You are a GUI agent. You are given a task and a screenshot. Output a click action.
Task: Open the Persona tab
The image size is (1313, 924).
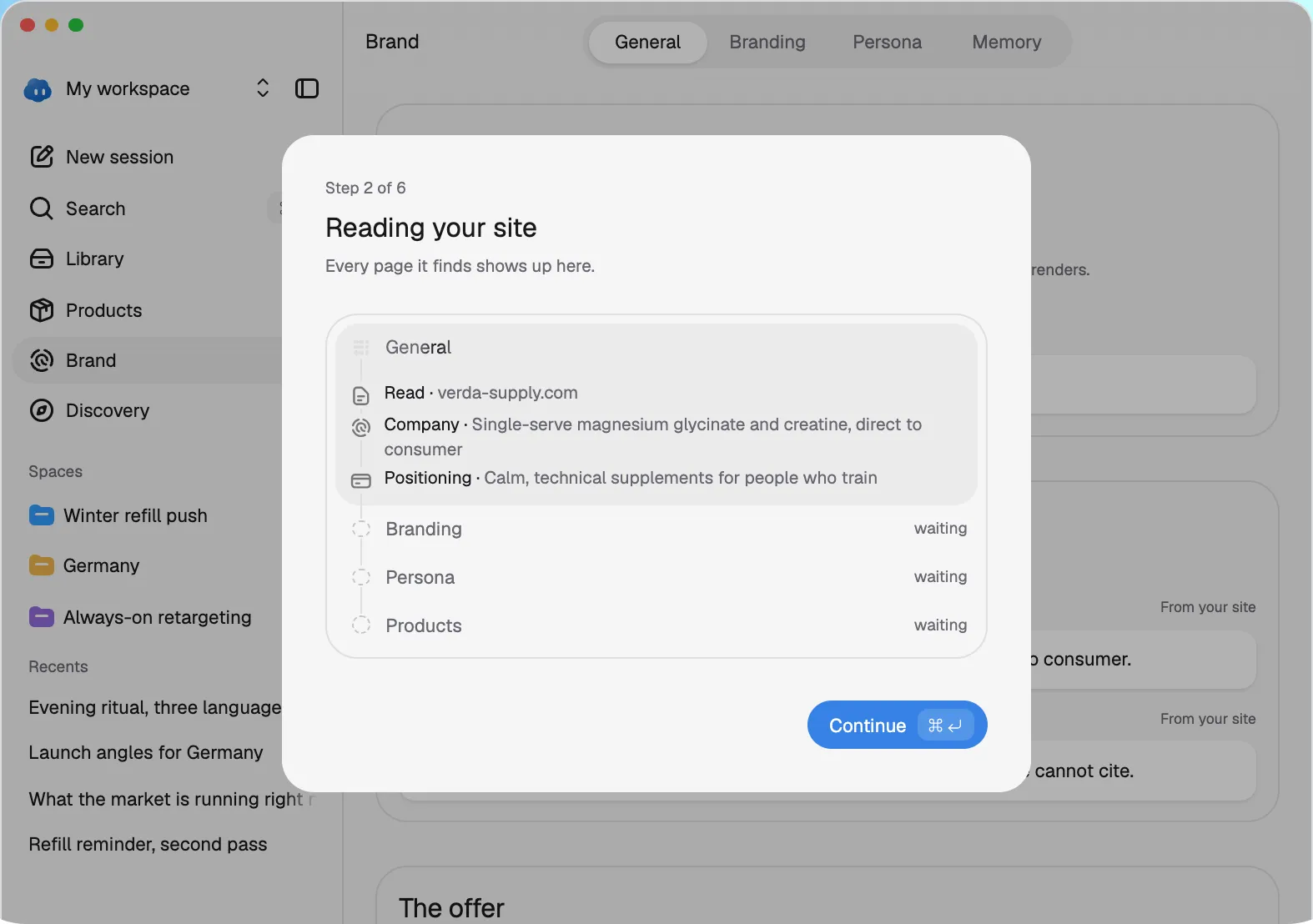tap(887, 42)
